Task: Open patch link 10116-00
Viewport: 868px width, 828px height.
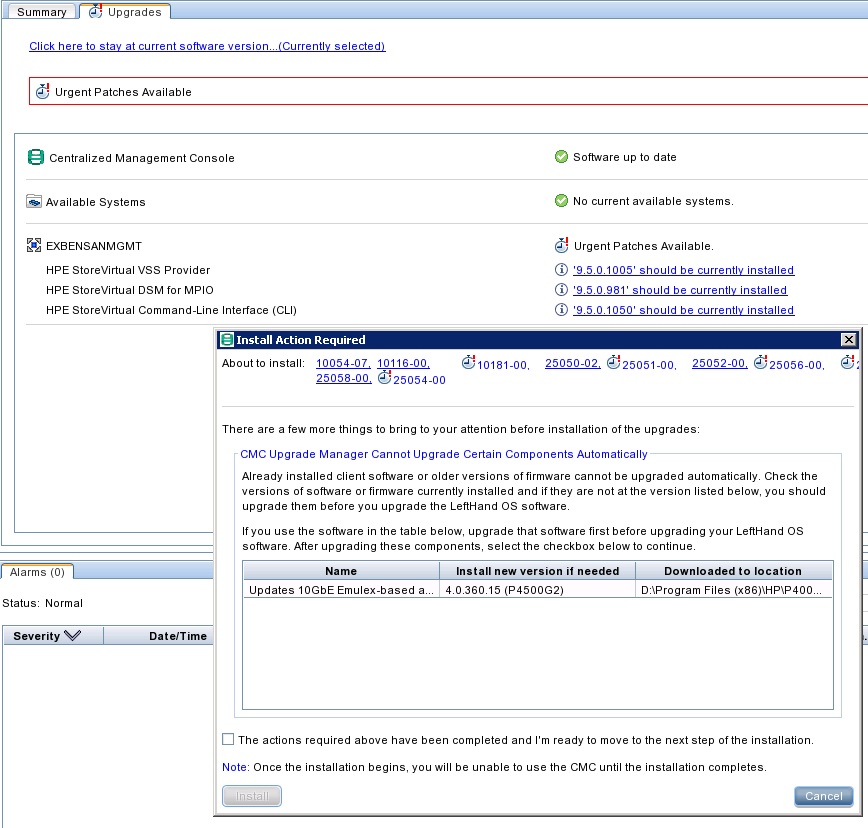Action: click(404, 363)
